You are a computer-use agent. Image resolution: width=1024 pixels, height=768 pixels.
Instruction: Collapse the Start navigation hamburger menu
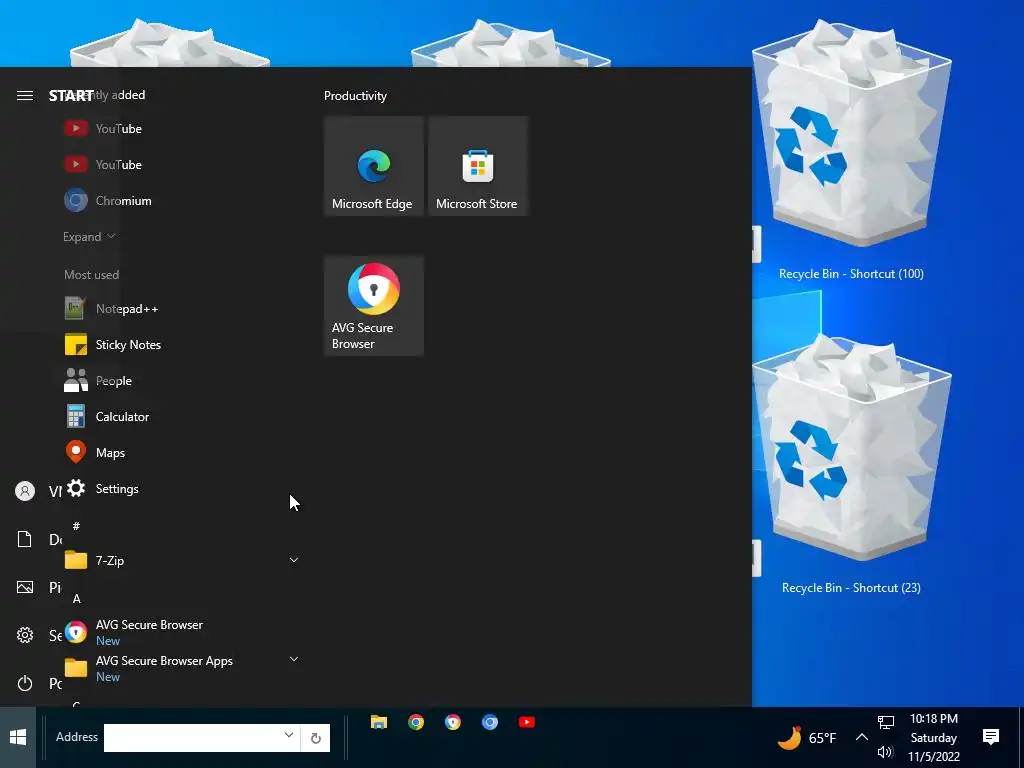pos(25,95)
